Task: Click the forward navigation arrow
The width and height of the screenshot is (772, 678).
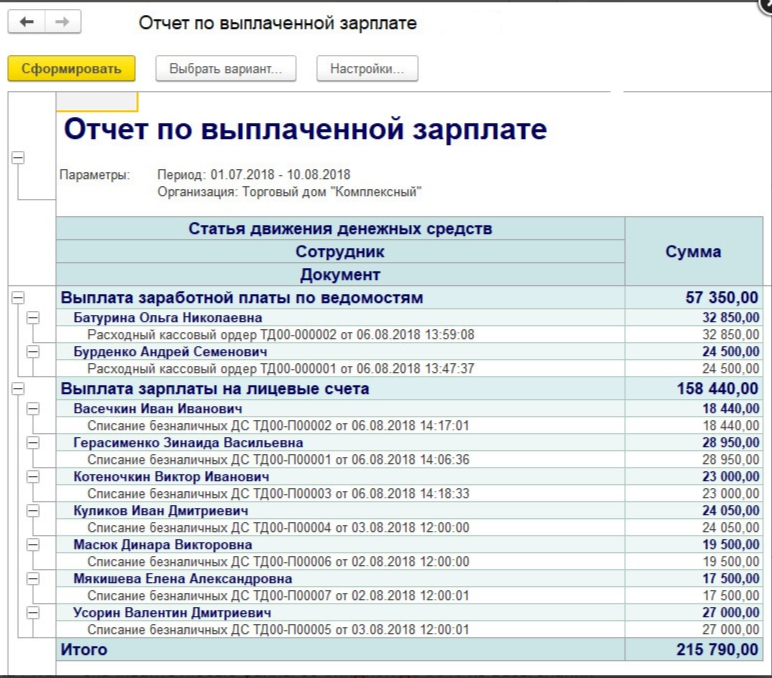Action: point(63,22)
